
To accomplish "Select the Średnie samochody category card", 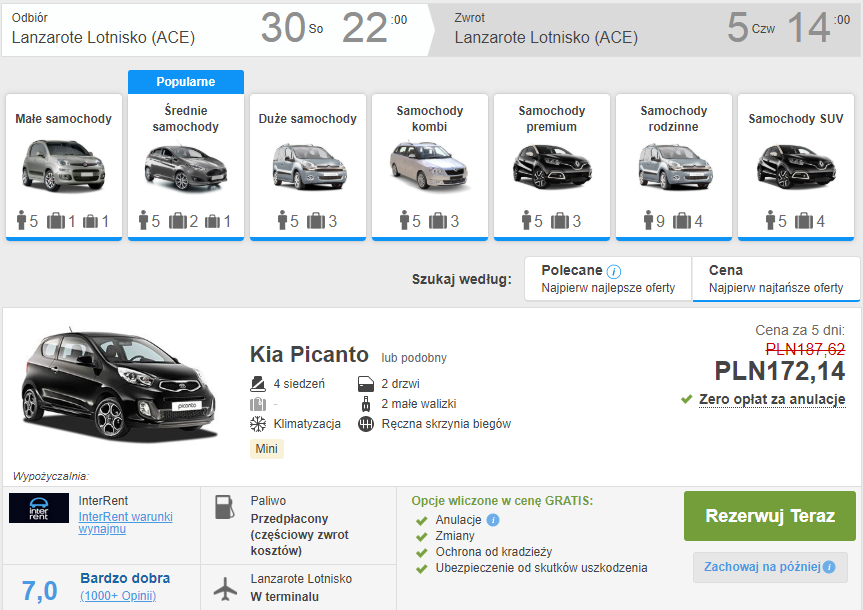I will tap(186, 167).
